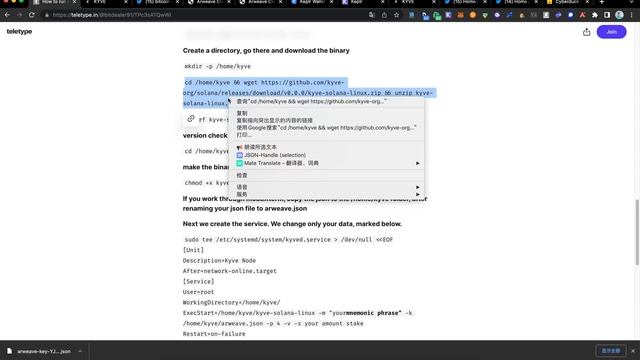Viewport: 640px width, 360px height.
Task: Click the link icon beside code block
Action: (x=191, y=119)
